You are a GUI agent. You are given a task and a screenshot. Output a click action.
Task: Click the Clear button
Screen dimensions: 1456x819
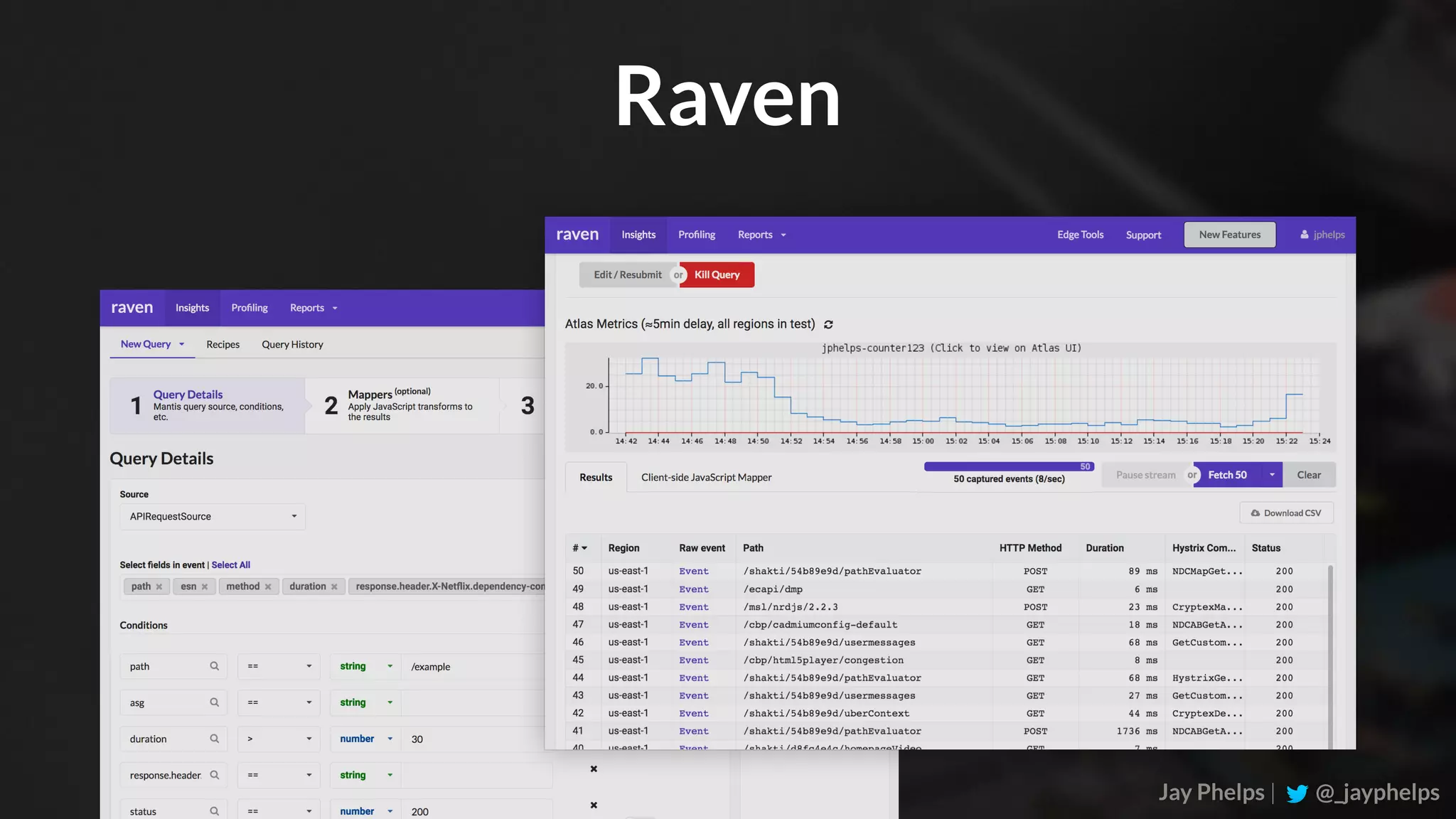(1309, 475)
